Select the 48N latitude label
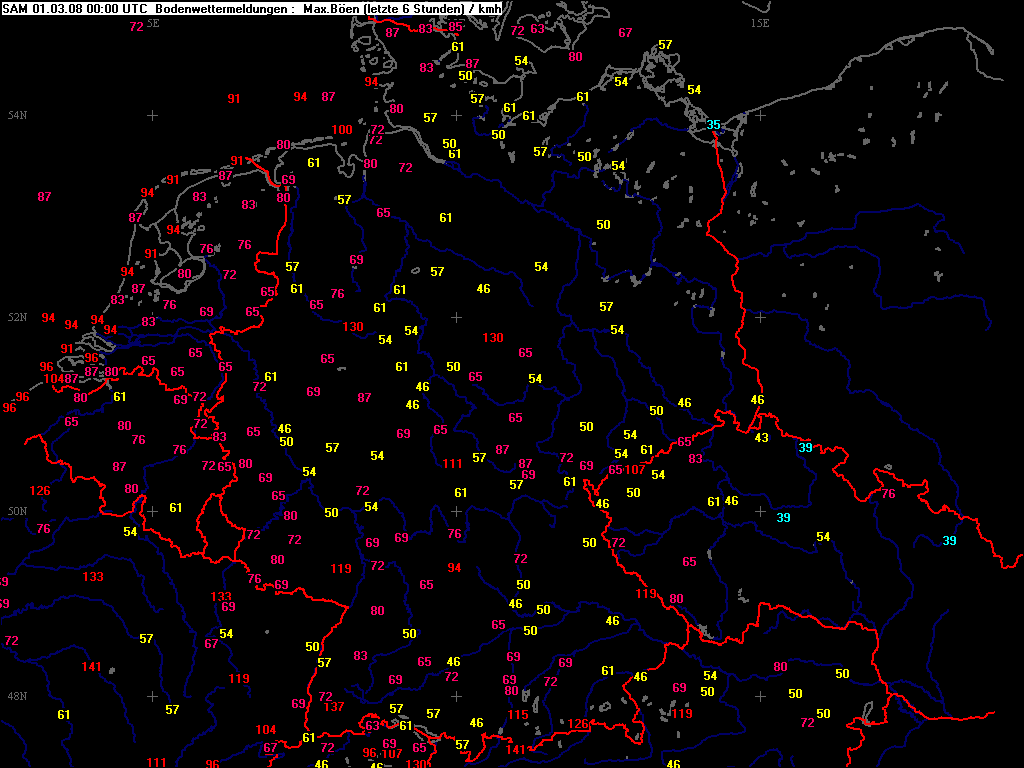The height and width of the screenshot is (768, 1024). pyautogui.click(x=17, y=696)
